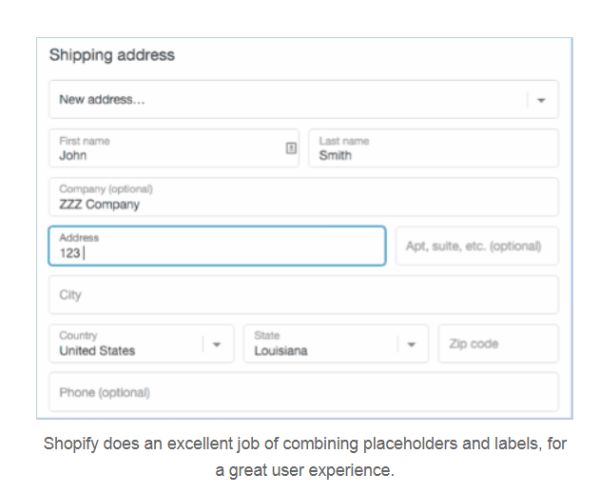Viewport: 600px width, 494px height.
Task: Open the State dropdown arrow
Action: [410, 343]
